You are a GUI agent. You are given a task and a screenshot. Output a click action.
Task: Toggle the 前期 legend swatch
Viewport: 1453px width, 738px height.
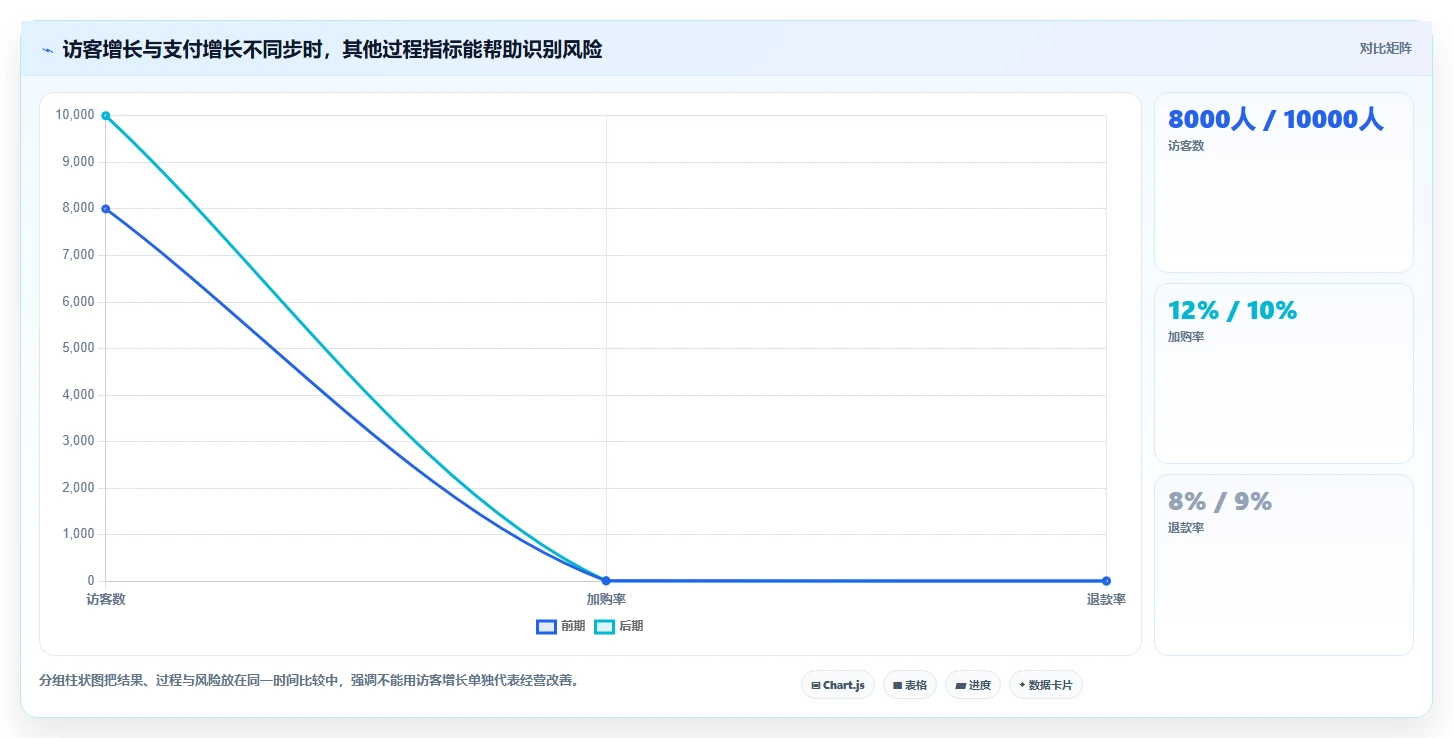tap(546, 627)
